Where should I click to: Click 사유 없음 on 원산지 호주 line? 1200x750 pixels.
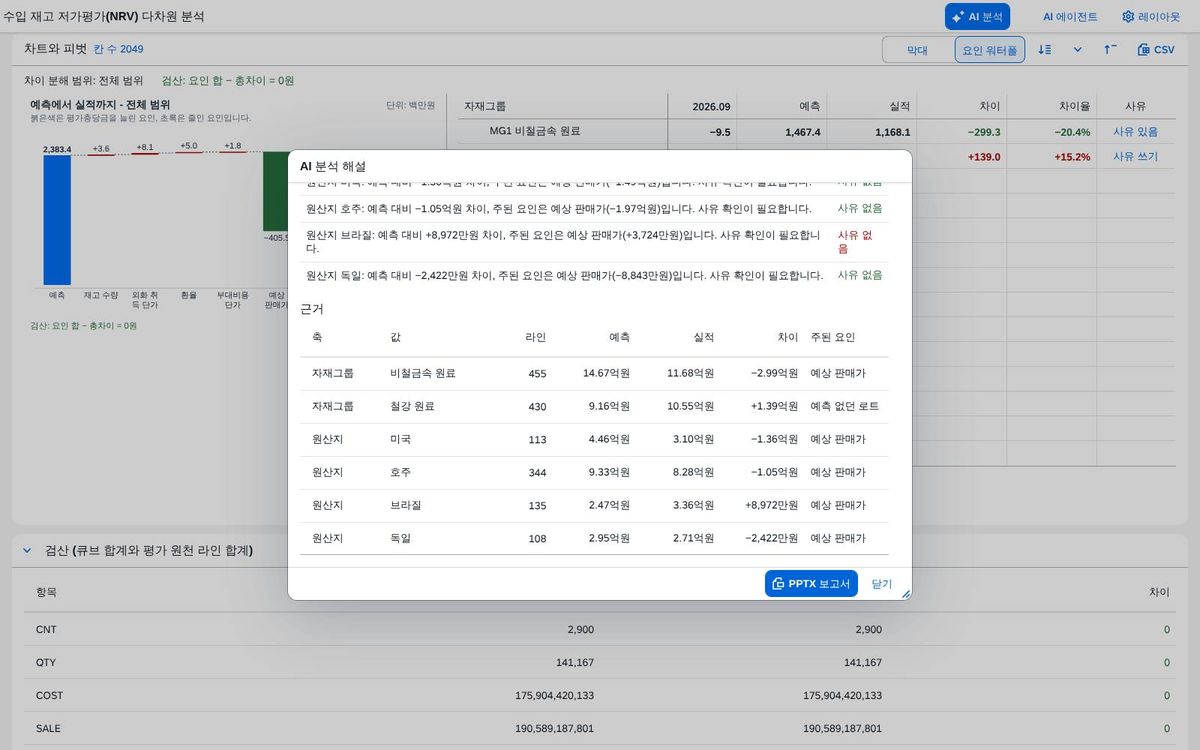point(860,208)
